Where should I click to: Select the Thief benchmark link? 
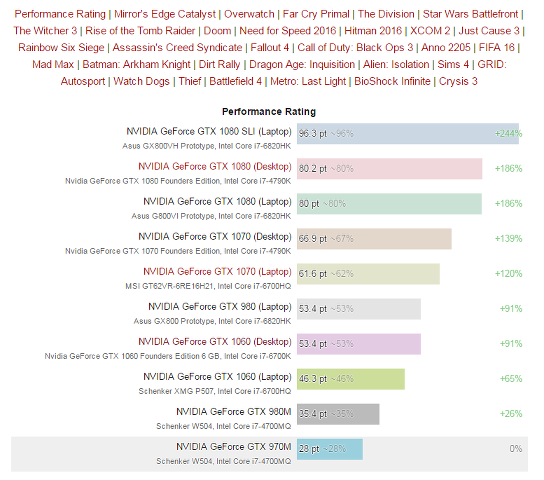pyautogui.click(x=190, y=82)
